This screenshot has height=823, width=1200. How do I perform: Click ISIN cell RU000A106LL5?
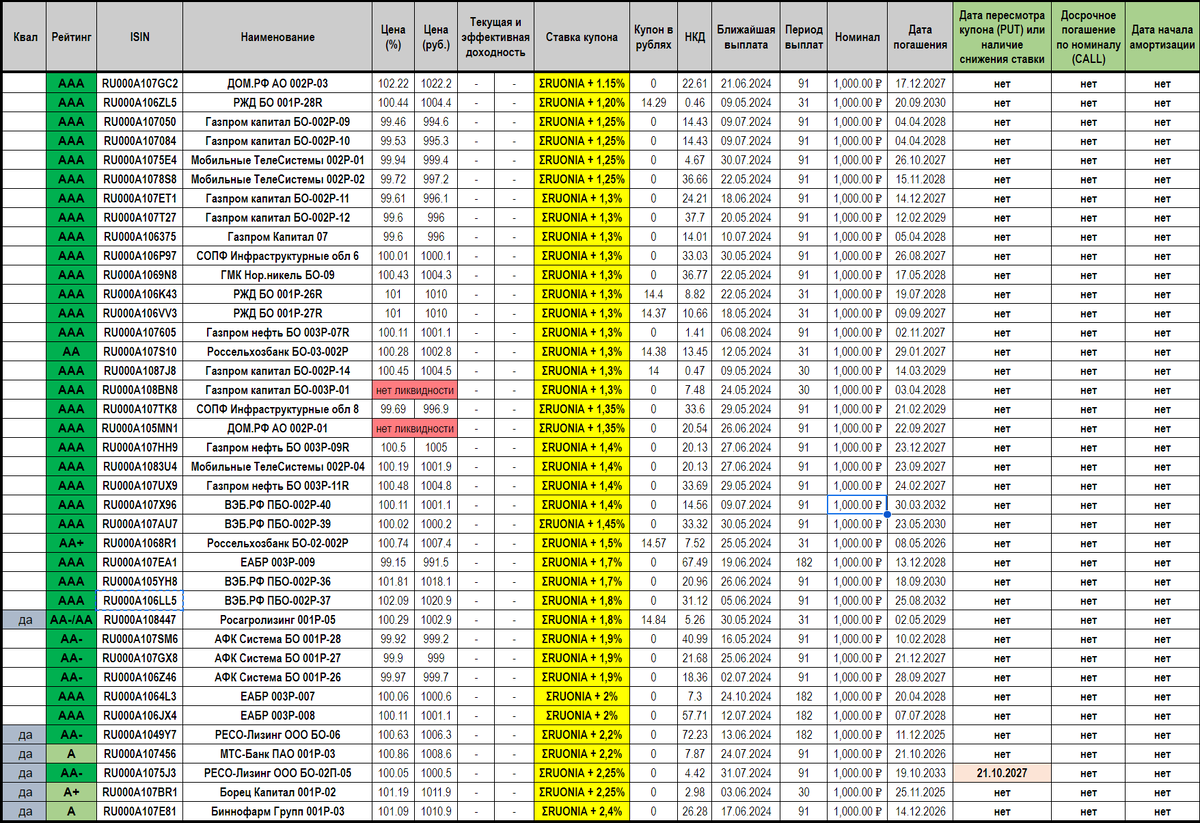(x=139, y=600)
